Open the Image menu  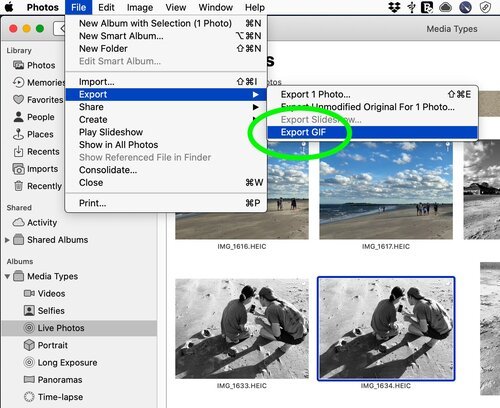pos(140,7)
